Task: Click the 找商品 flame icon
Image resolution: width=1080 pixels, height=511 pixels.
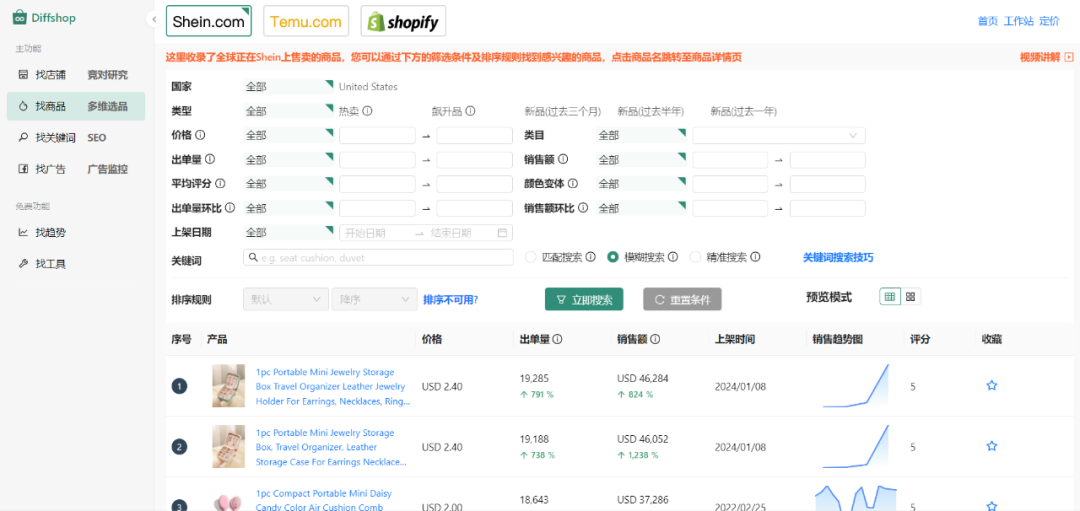Action: 23,106
